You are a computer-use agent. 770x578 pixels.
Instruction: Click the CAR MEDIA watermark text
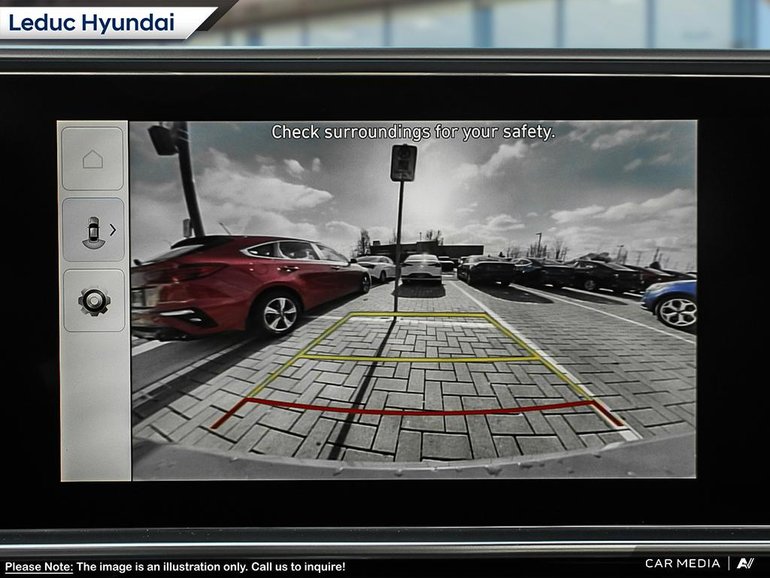683,564
